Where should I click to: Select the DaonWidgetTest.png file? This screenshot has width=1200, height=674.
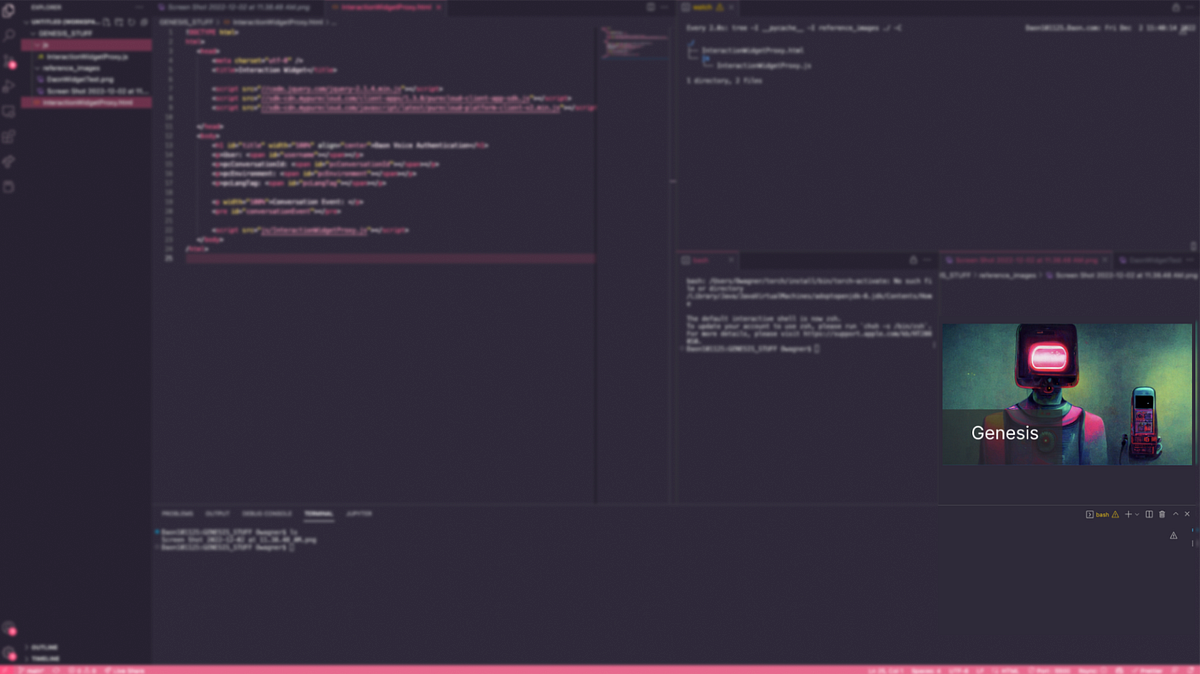tap(79, 79)
